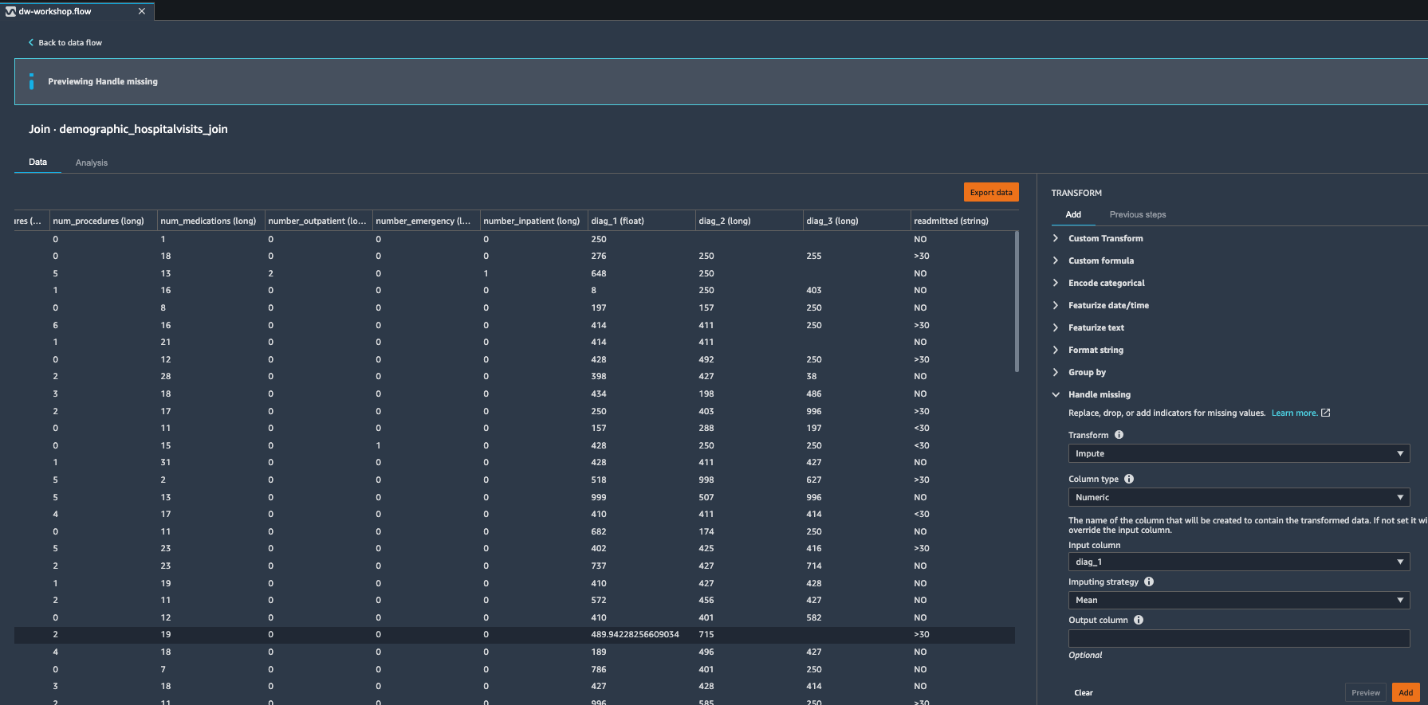Click the diag_2 cell showing 174
Viewport: 1428px width, 705px height.
pos(706,532)
